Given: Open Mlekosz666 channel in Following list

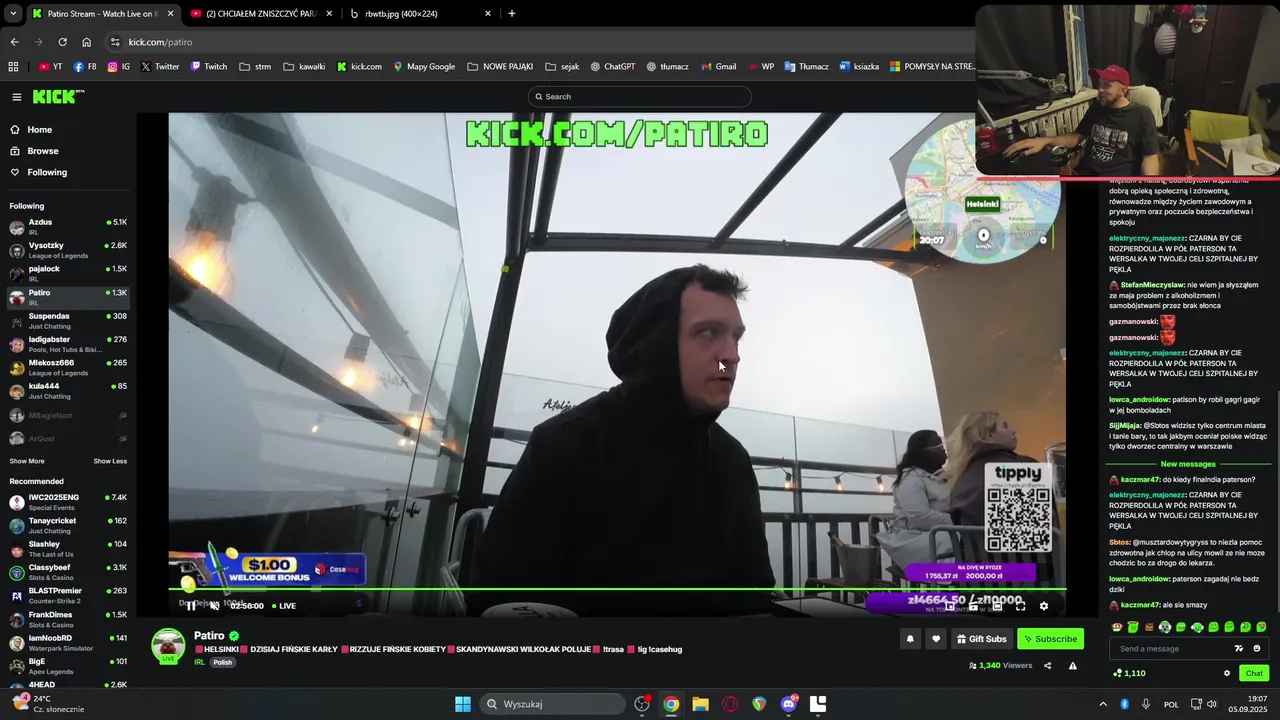Looking at the screenshot, I should (67, 367).
